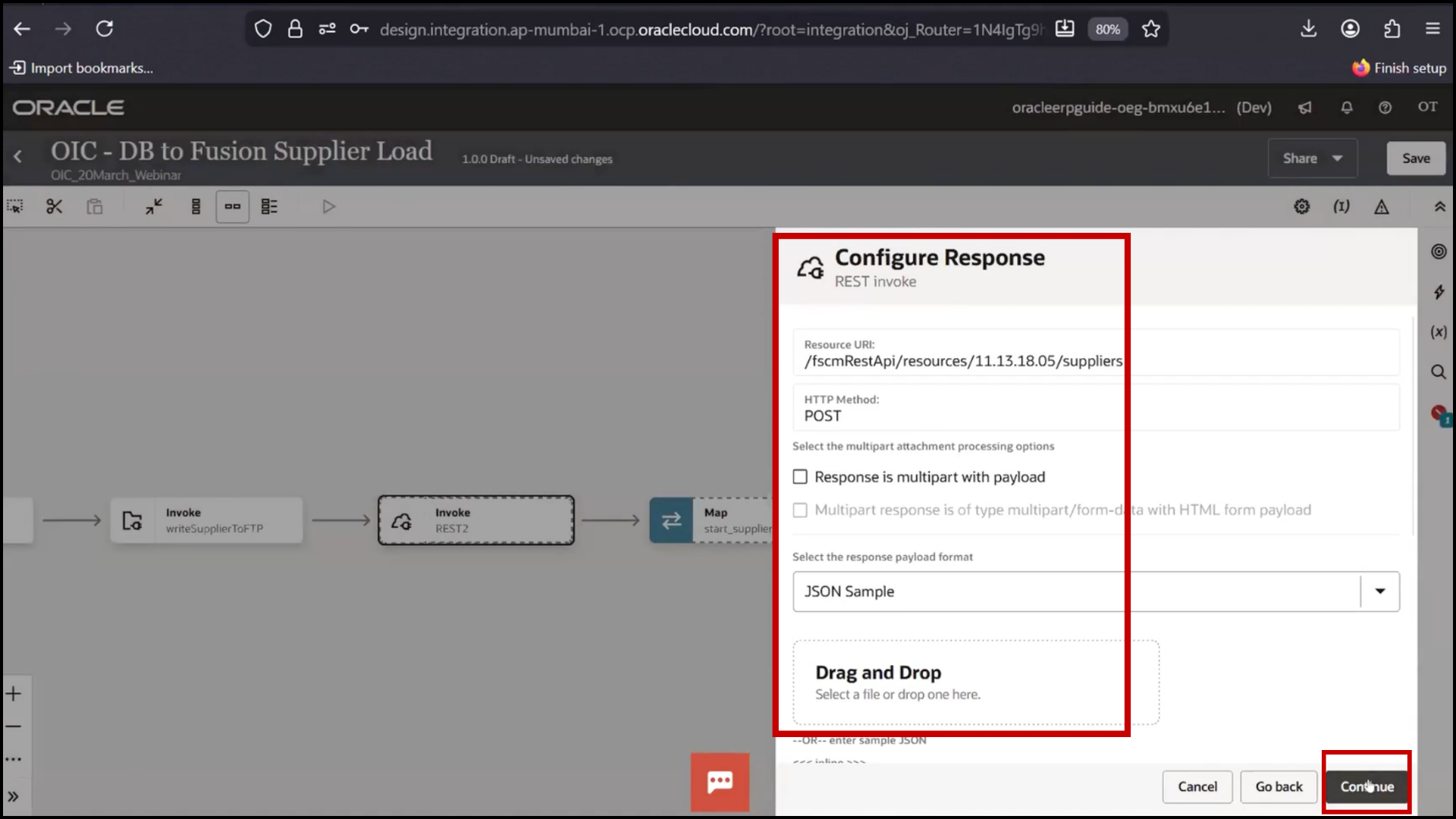The height and width of the screenshot is (819, 1456).
Task: Click the Oracle logo
Action: tap(68, 108)
